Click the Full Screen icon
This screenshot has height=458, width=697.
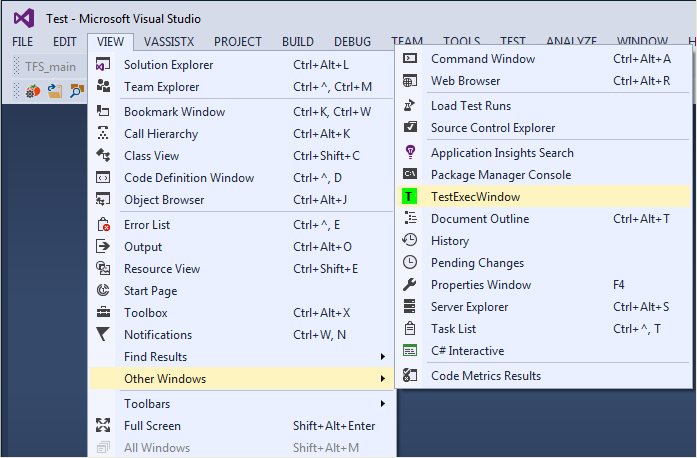(x=103, y=425)
